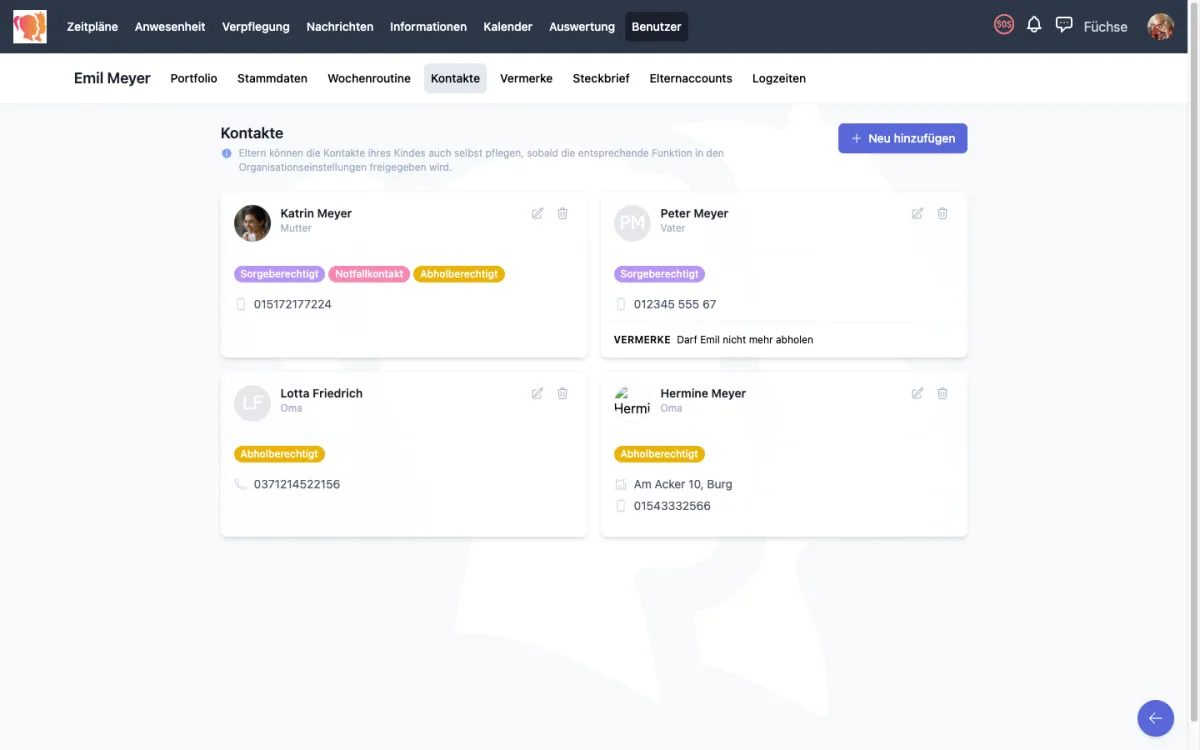1200x750 pixels.
Task: Click the blue back arrow button
Action: click(x=1156, y=718)
